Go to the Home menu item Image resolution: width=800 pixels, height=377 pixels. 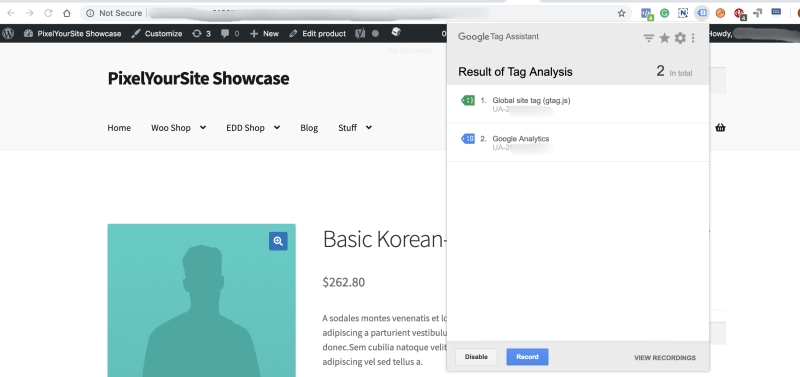pyautogui.click(x=119, y=128)
